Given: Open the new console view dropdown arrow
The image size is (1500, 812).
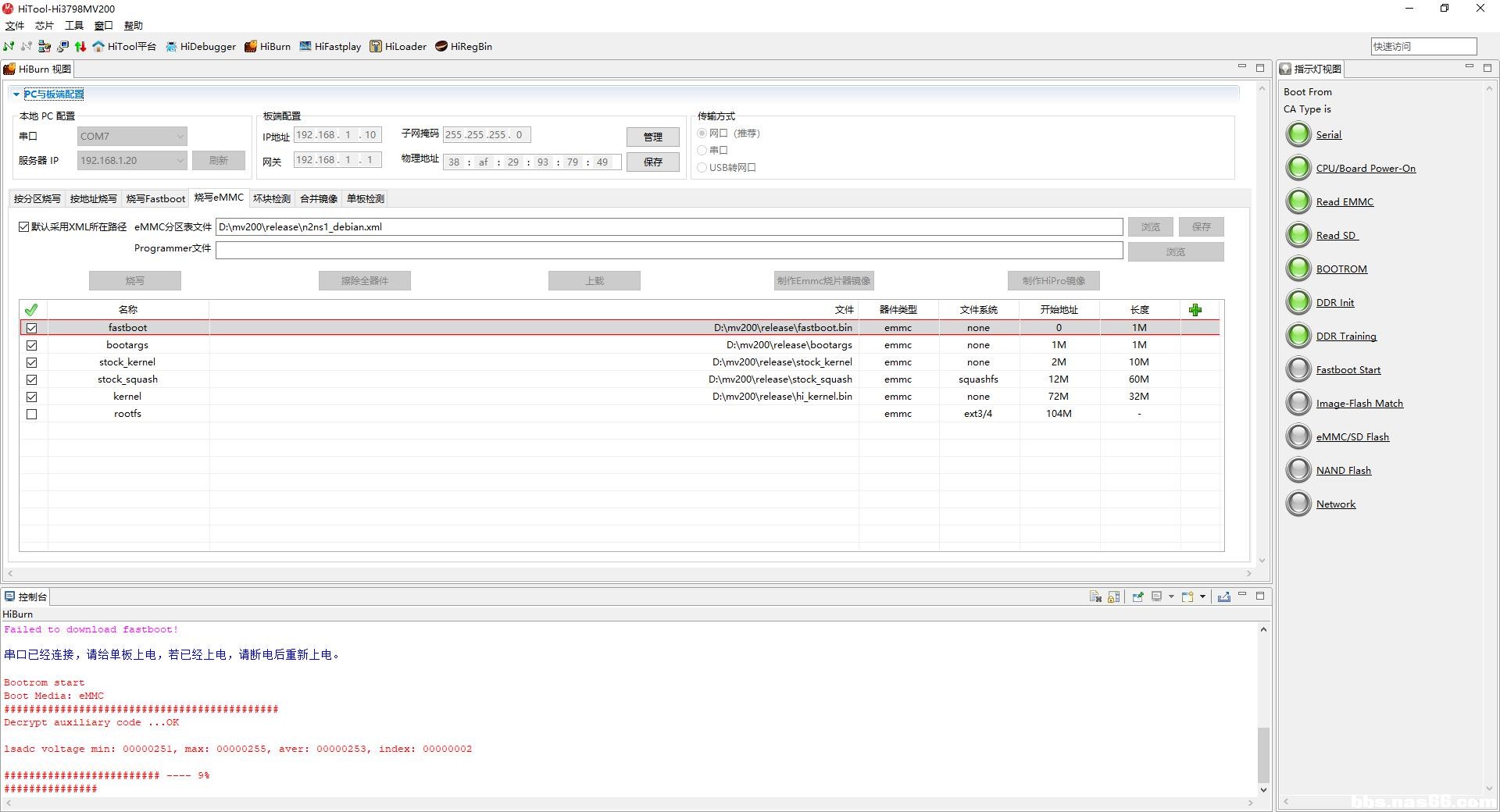Looking at the screenshot, I should click(x=1202, y=597).
